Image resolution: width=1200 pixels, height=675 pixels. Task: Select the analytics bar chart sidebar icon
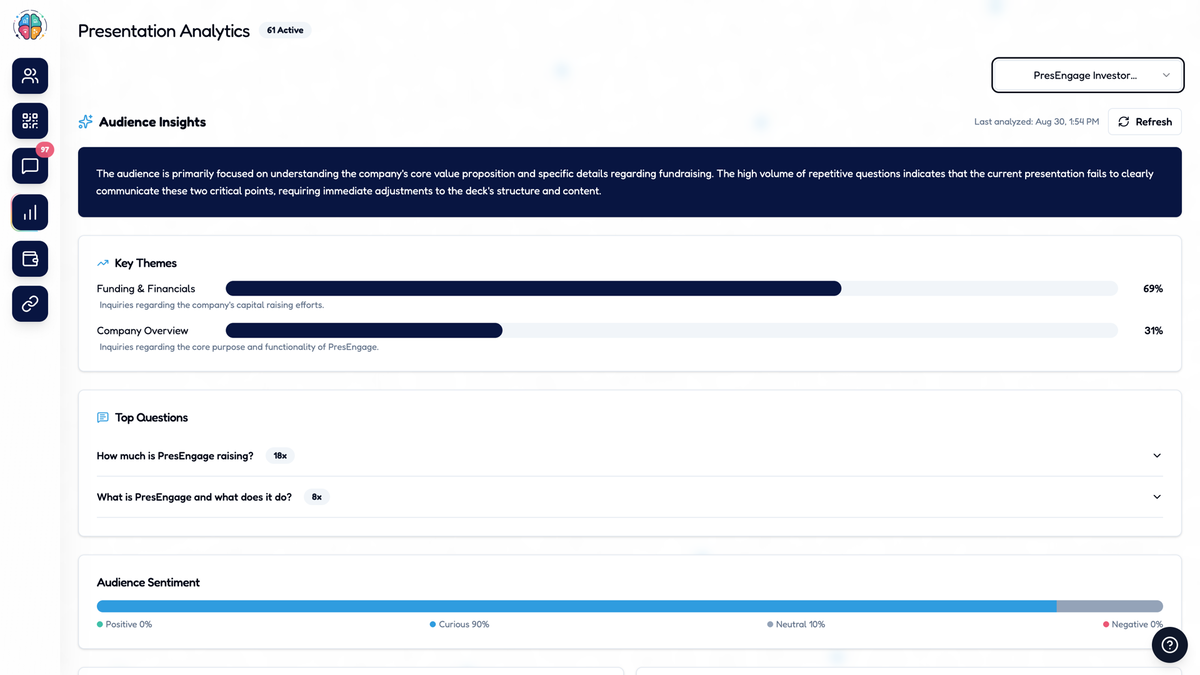coord(30,212)
